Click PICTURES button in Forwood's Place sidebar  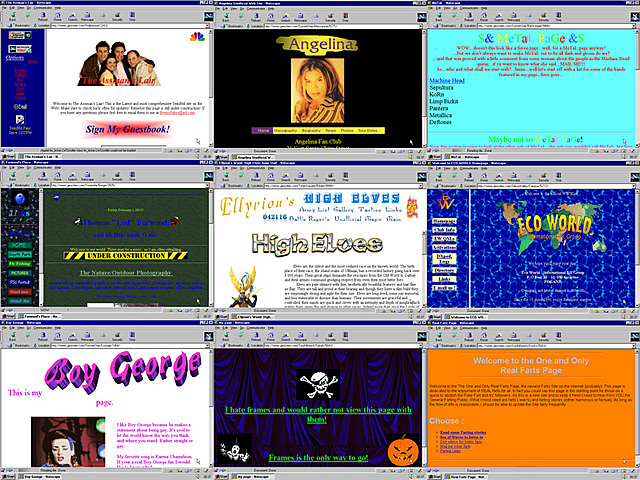point(20,273)
